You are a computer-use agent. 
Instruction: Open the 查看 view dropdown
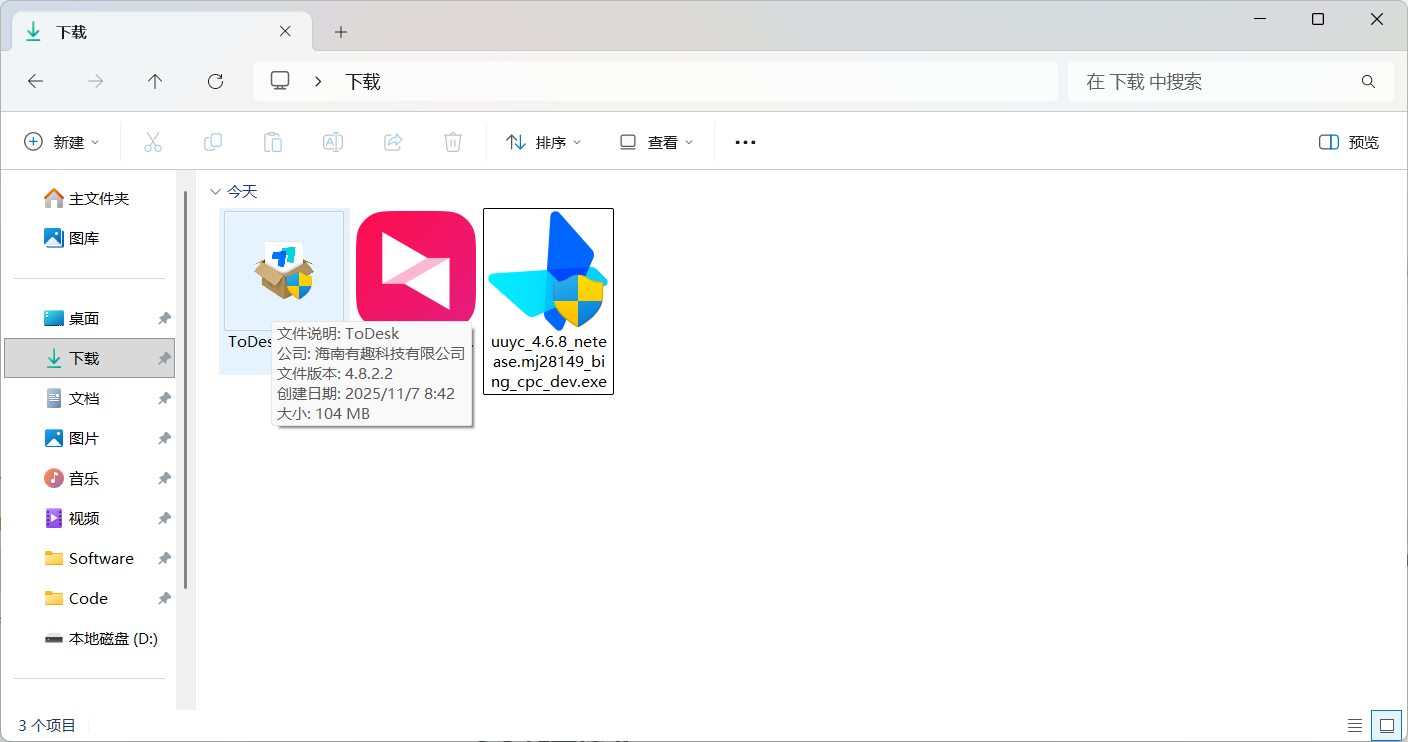pyautogui.click(x=655, y=141)
